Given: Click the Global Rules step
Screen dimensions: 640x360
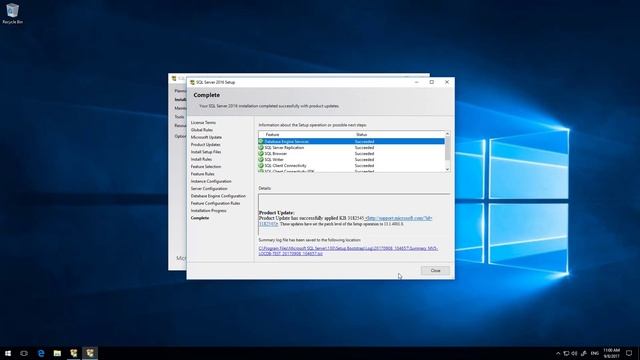Looking at the screenshot, I should click(202, 130).
